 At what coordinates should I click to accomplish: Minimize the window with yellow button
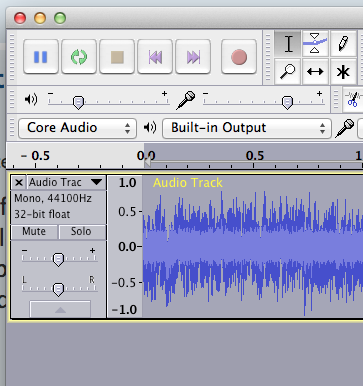tap(40, 18)
